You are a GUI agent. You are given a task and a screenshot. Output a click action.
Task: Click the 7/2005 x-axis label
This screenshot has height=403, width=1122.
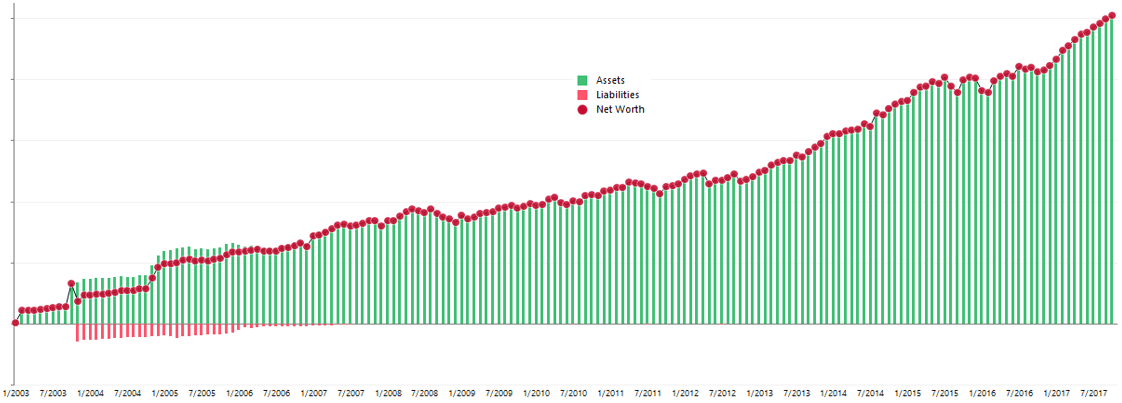point(202,394)
